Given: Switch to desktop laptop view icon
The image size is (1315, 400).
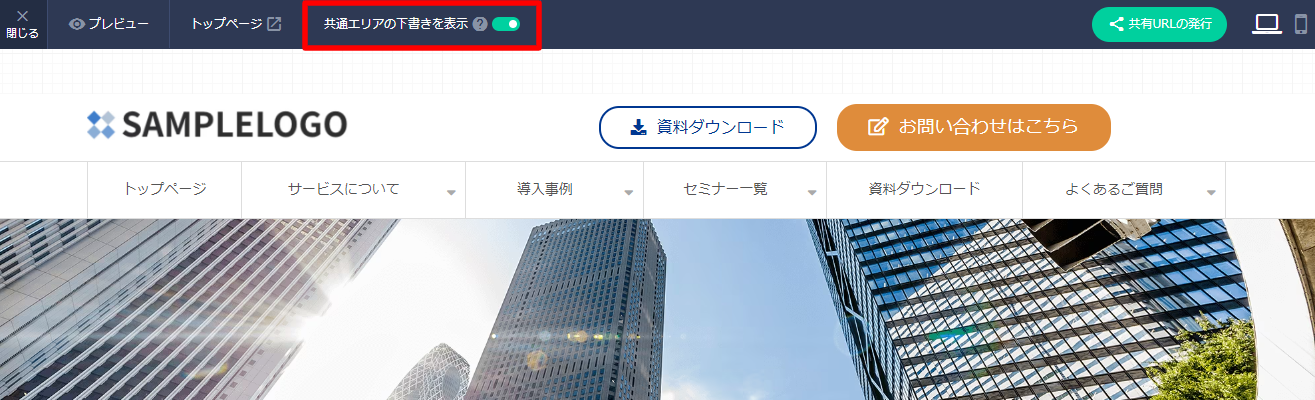Looking at the screenshot, I should coord(1267,24).
